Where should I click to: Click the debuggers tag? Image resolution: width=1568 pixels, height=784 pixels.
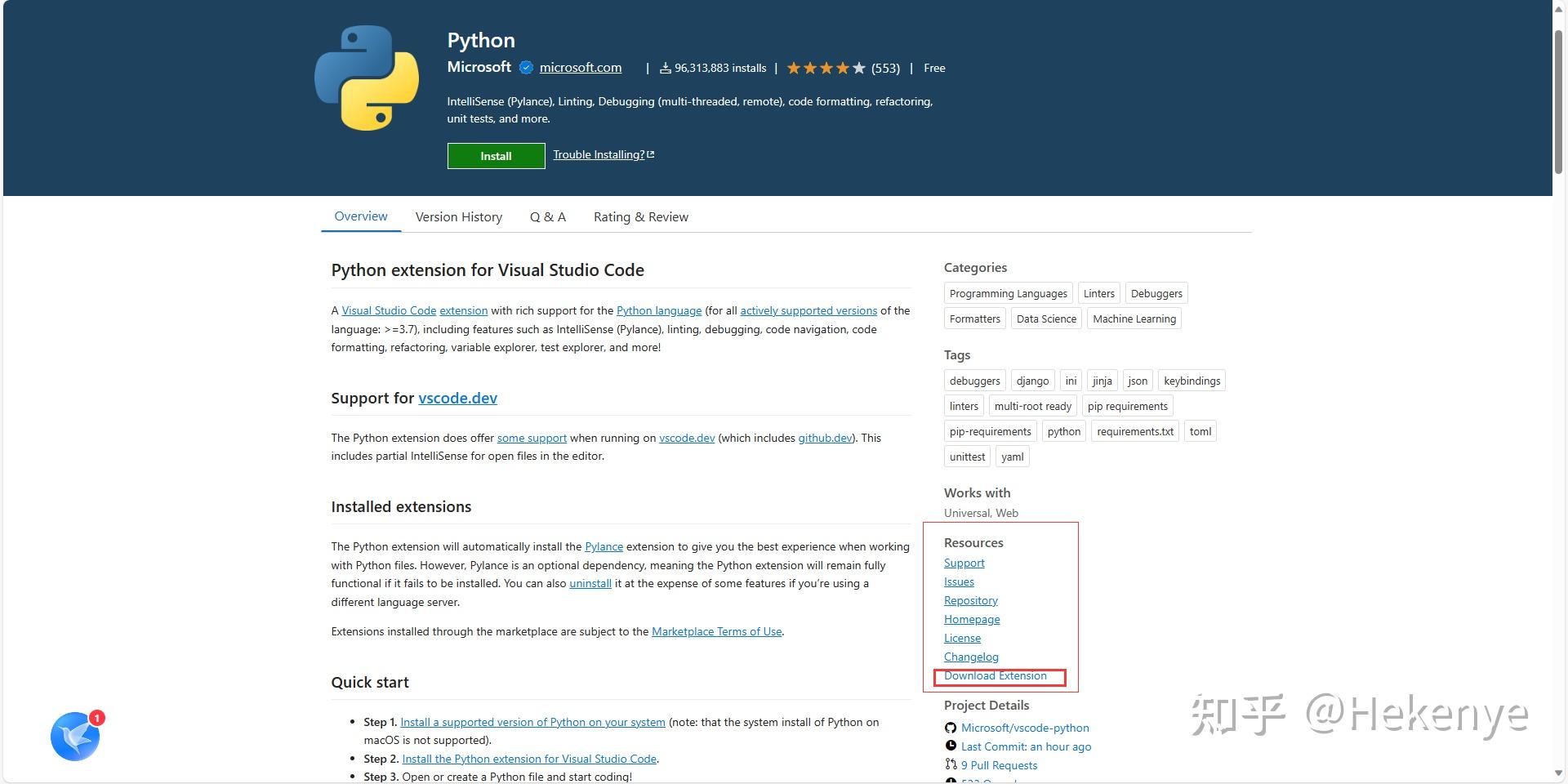975,381
